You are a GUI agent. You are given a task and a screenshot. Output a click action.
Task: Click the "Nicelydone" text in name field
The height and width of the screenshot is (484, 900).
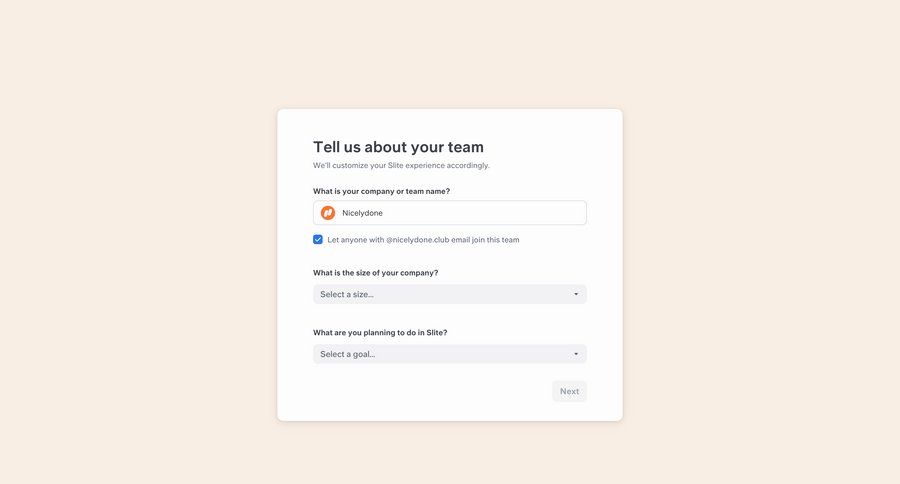[x=362, y=213]
